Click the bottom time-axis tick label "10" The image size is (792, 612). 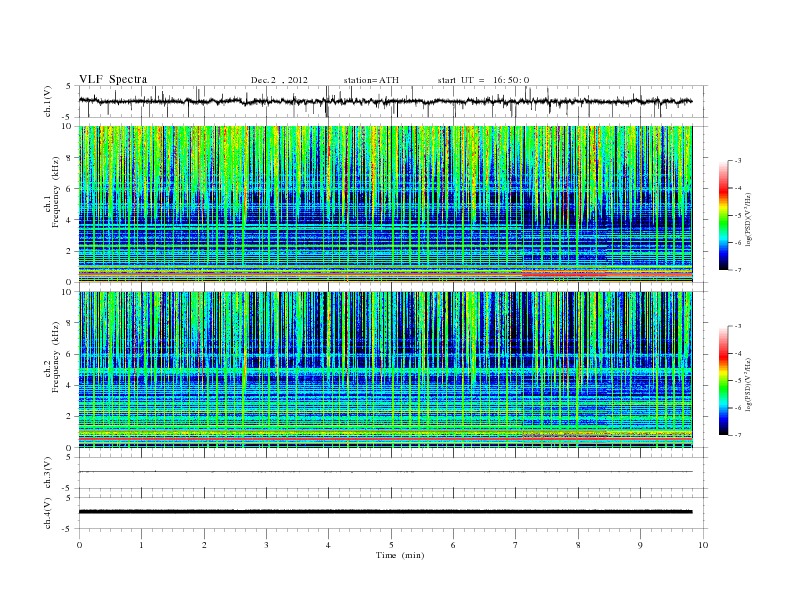703,545
